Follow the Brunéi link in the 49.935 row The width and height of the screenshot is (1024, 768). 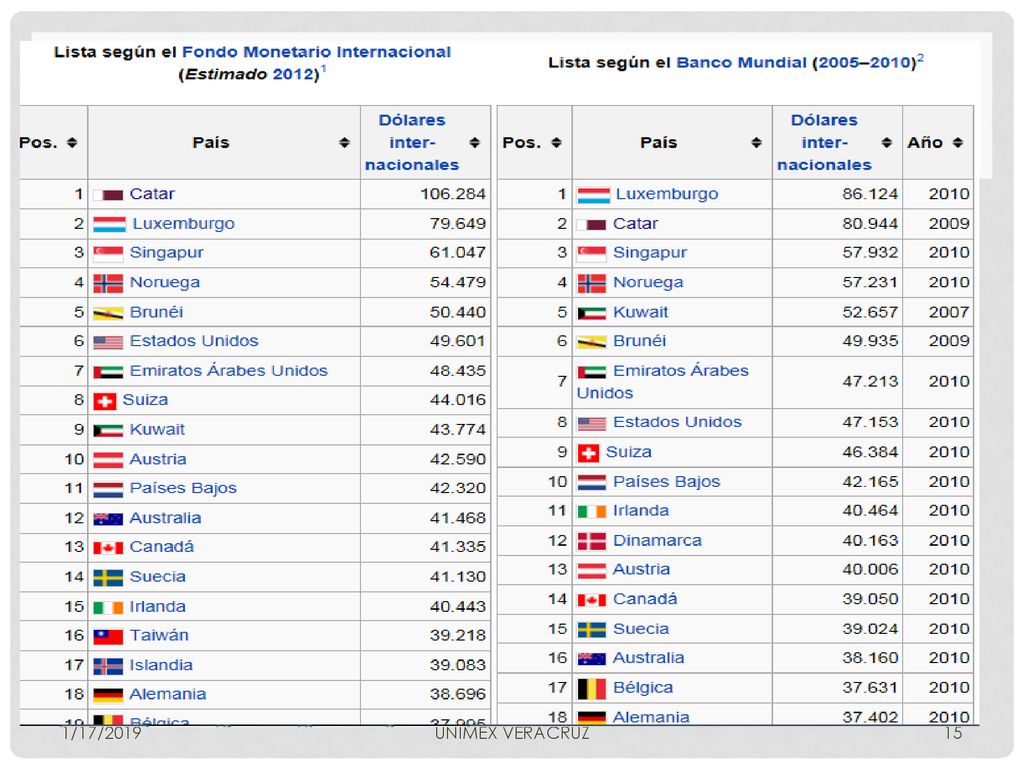(x=639, y=341)
